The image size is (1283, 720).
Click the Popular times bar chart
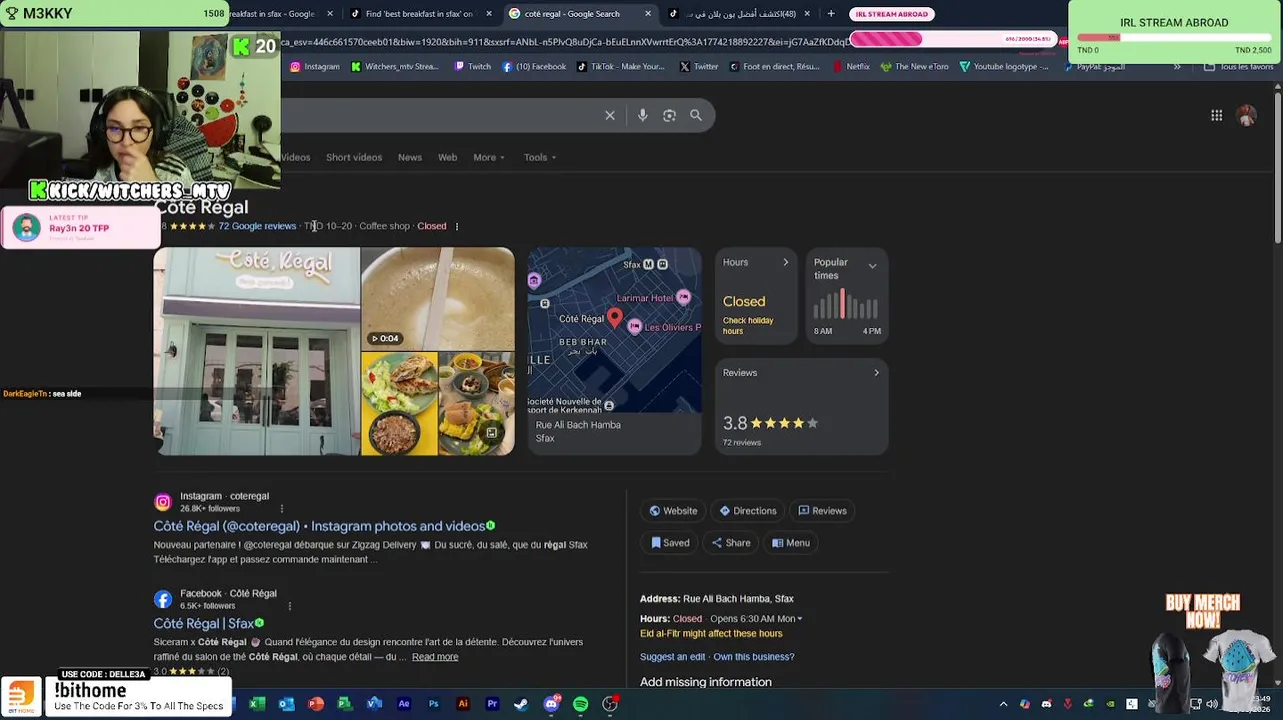coord(846,304)
